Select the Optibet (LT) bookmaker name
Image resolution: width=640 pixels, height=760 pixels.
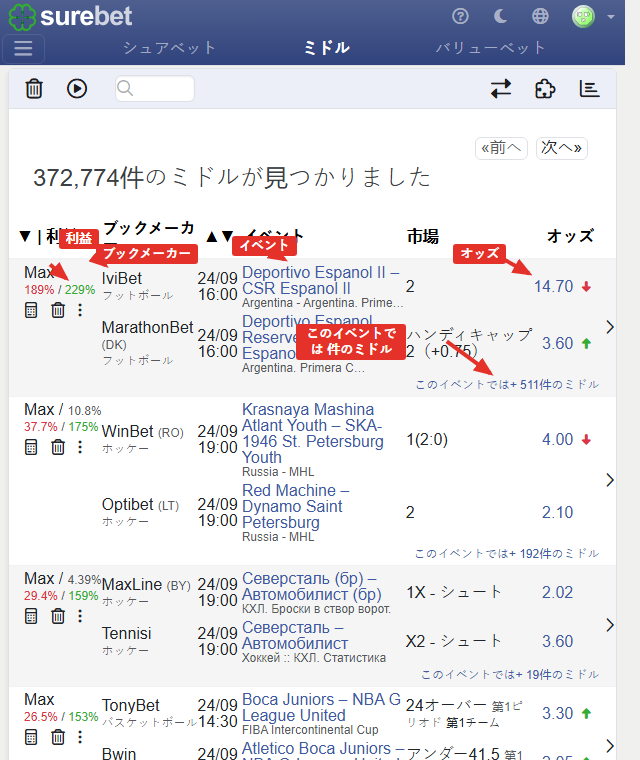point(140,505)
